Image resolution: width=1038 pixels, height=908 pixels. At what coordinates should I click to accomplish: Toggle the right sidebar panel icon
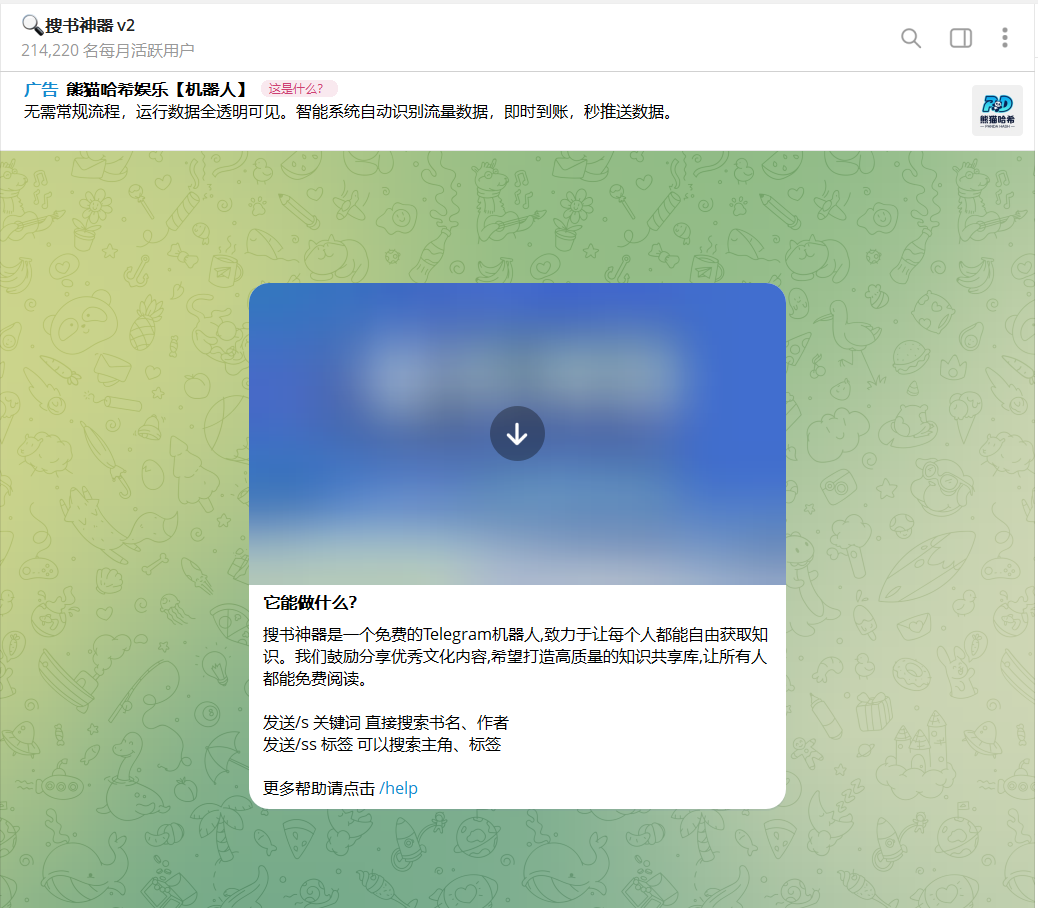click(961, 38)
